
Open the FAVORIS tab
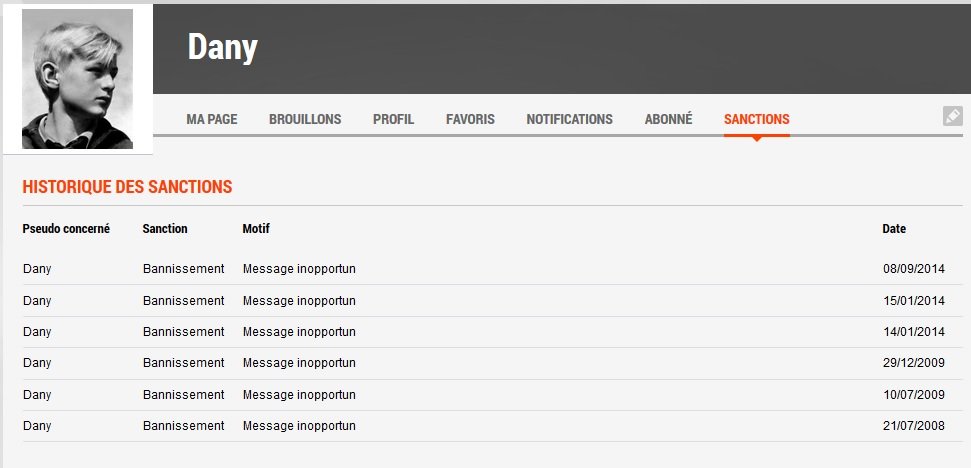(470, 119)
